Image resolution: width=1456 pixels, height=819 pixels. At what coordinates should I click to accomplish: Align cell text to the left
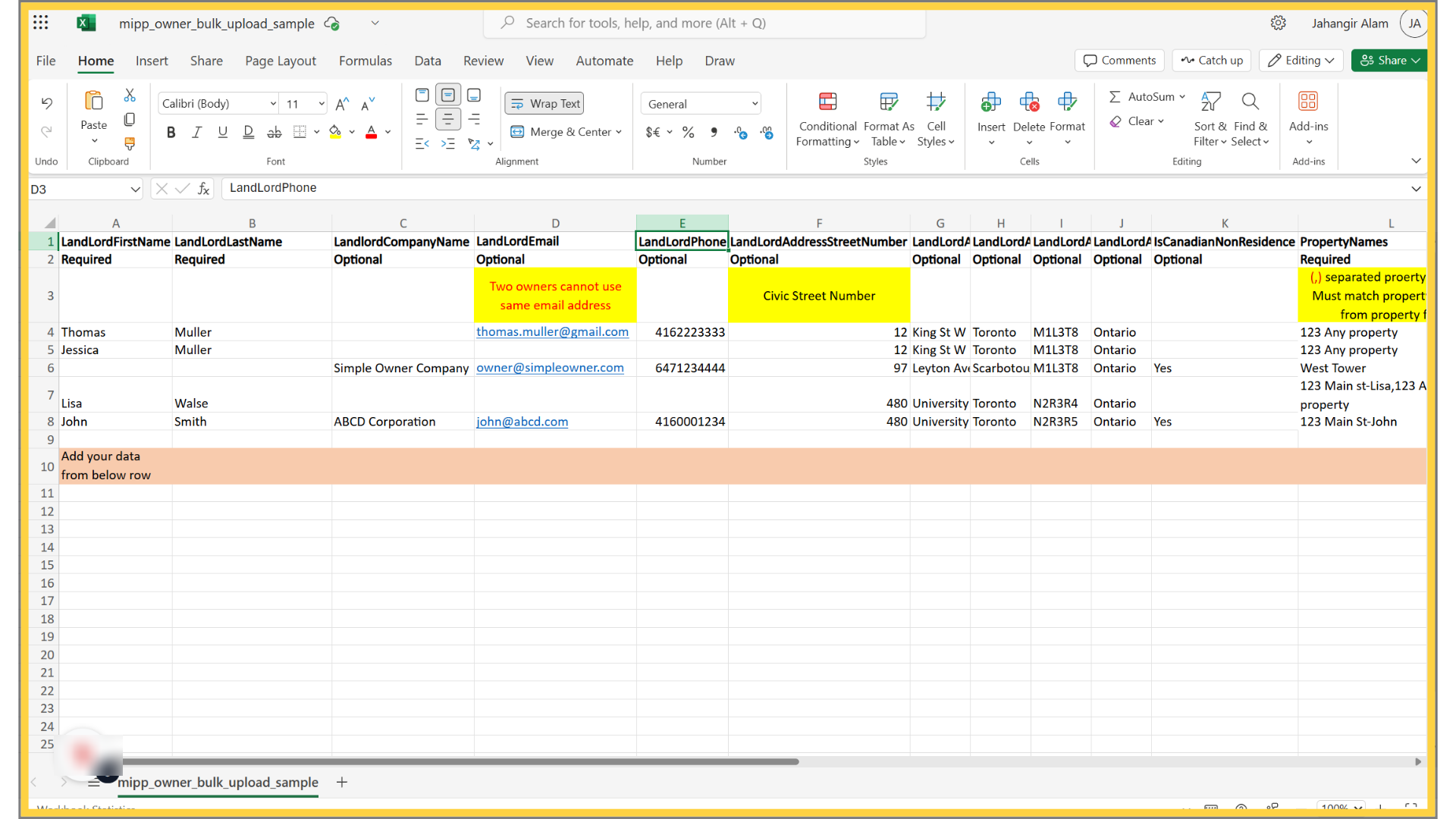[422, 119]
